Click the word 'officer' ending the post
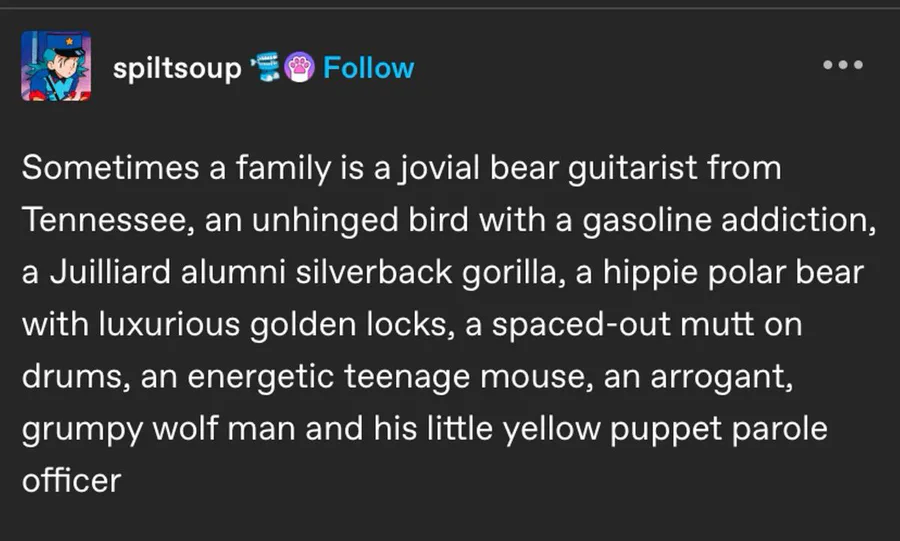 tap(72, 481)
